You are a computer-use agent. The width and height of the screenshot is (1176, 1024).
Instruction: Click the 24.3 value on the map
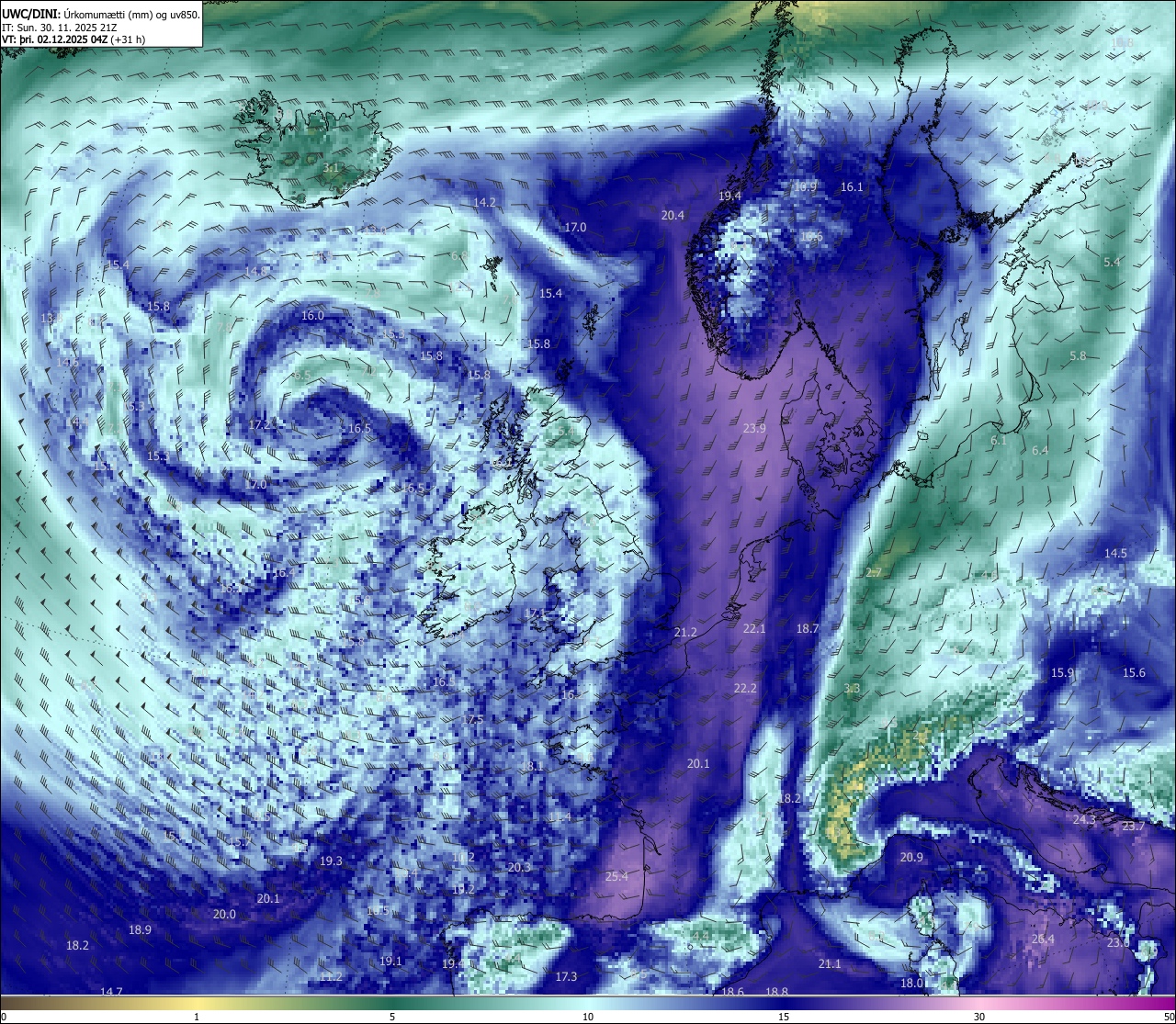point(1084,820)
